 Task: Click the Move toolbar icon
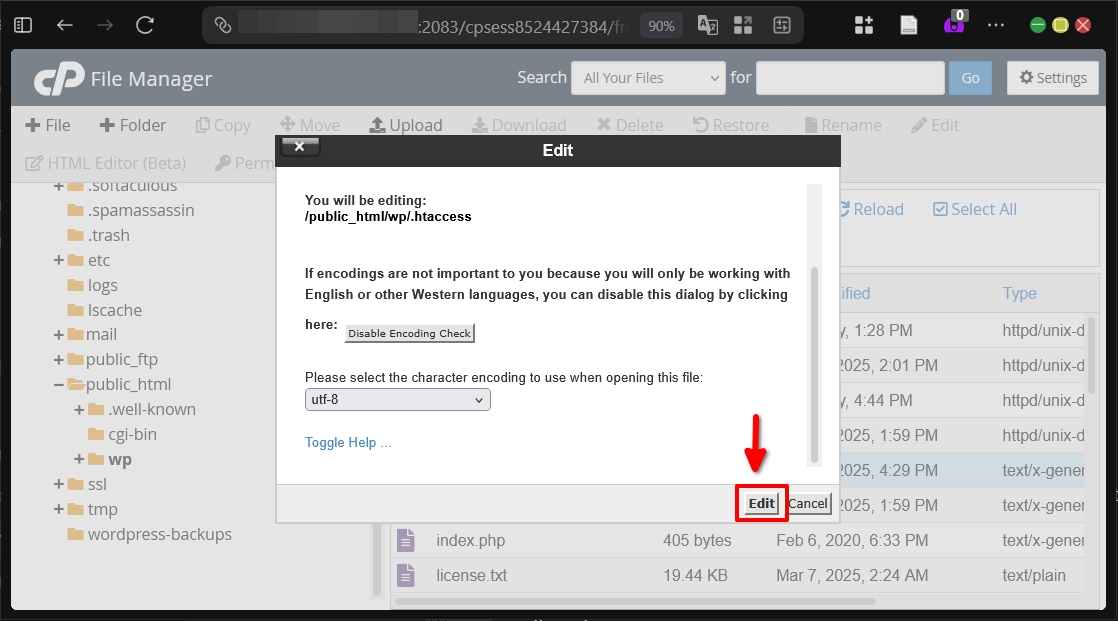coord(310,125)
